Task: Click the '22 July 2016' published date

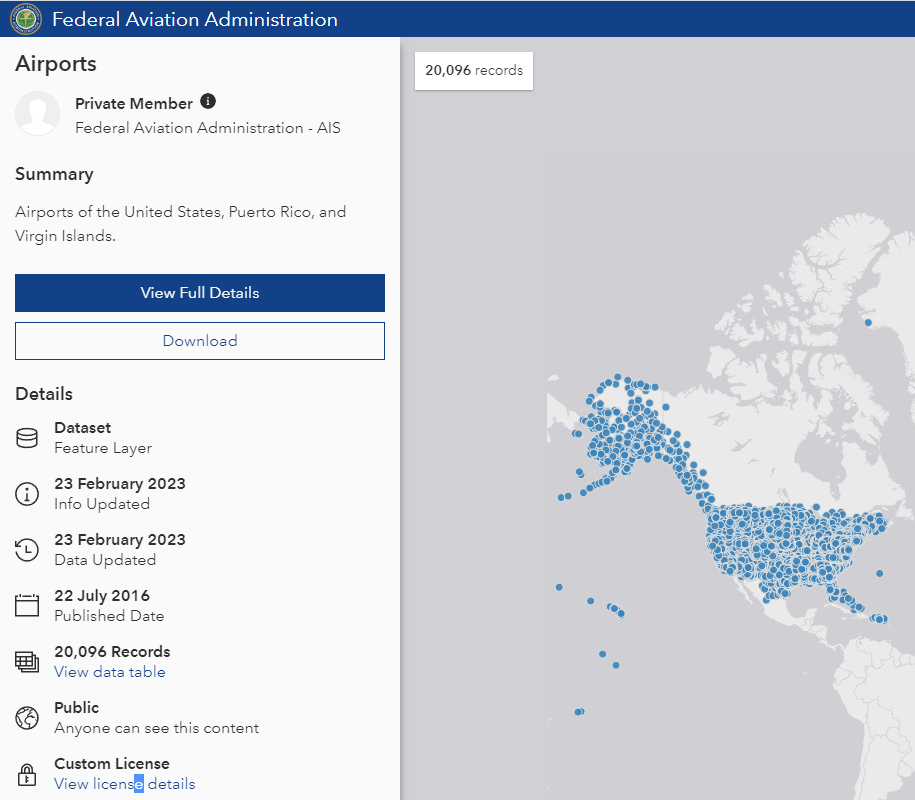Action: pyautogui.click(x=102, y=596)
